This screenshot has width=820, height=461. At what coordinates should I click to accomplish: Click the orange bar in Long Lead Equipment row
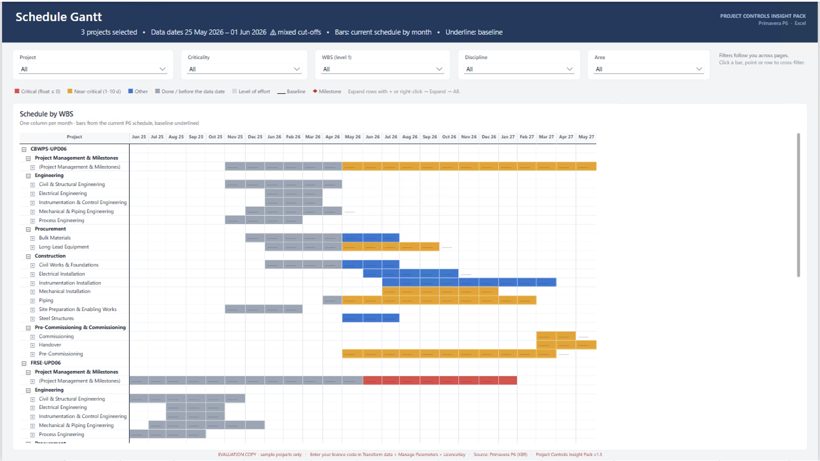tap(391, 247)
